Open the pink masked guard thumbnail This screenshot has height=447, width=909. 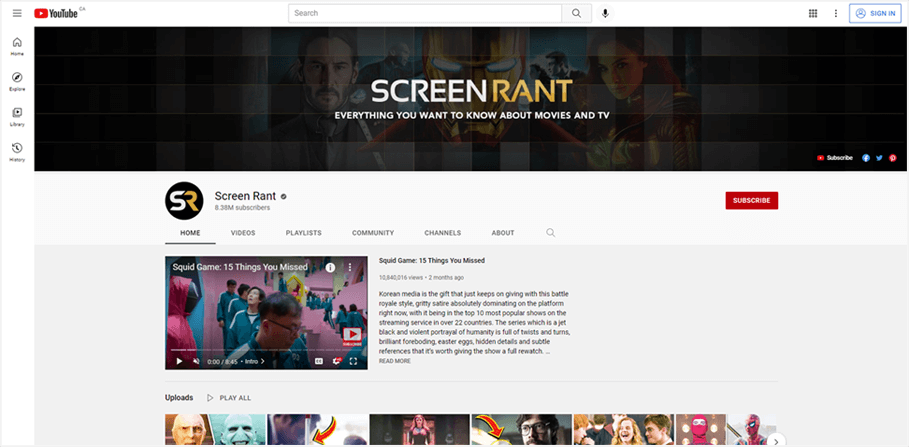[x=726, y=430]
